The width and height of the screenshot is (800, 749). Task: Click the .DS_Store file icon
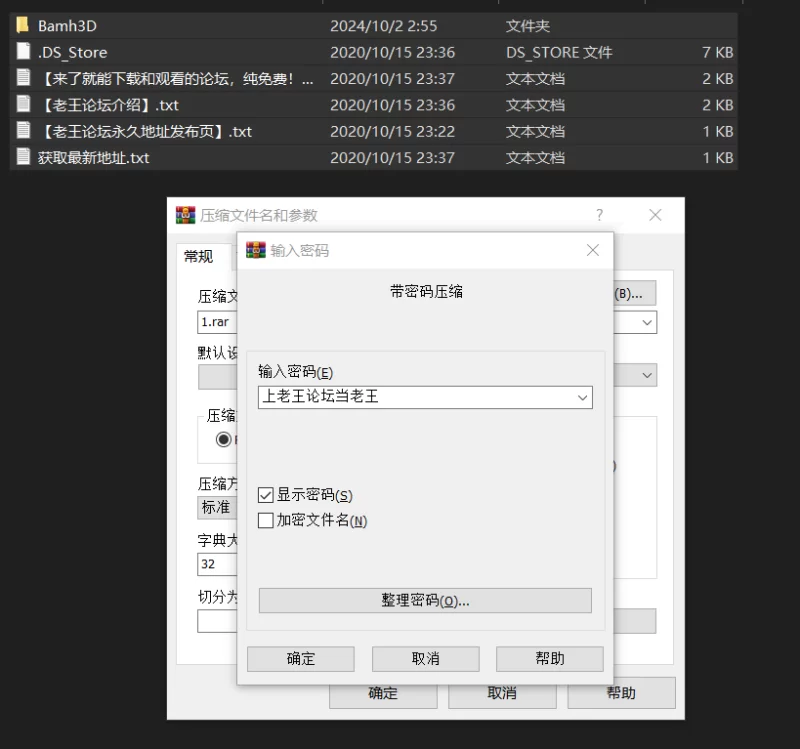[x=23, y=52]
